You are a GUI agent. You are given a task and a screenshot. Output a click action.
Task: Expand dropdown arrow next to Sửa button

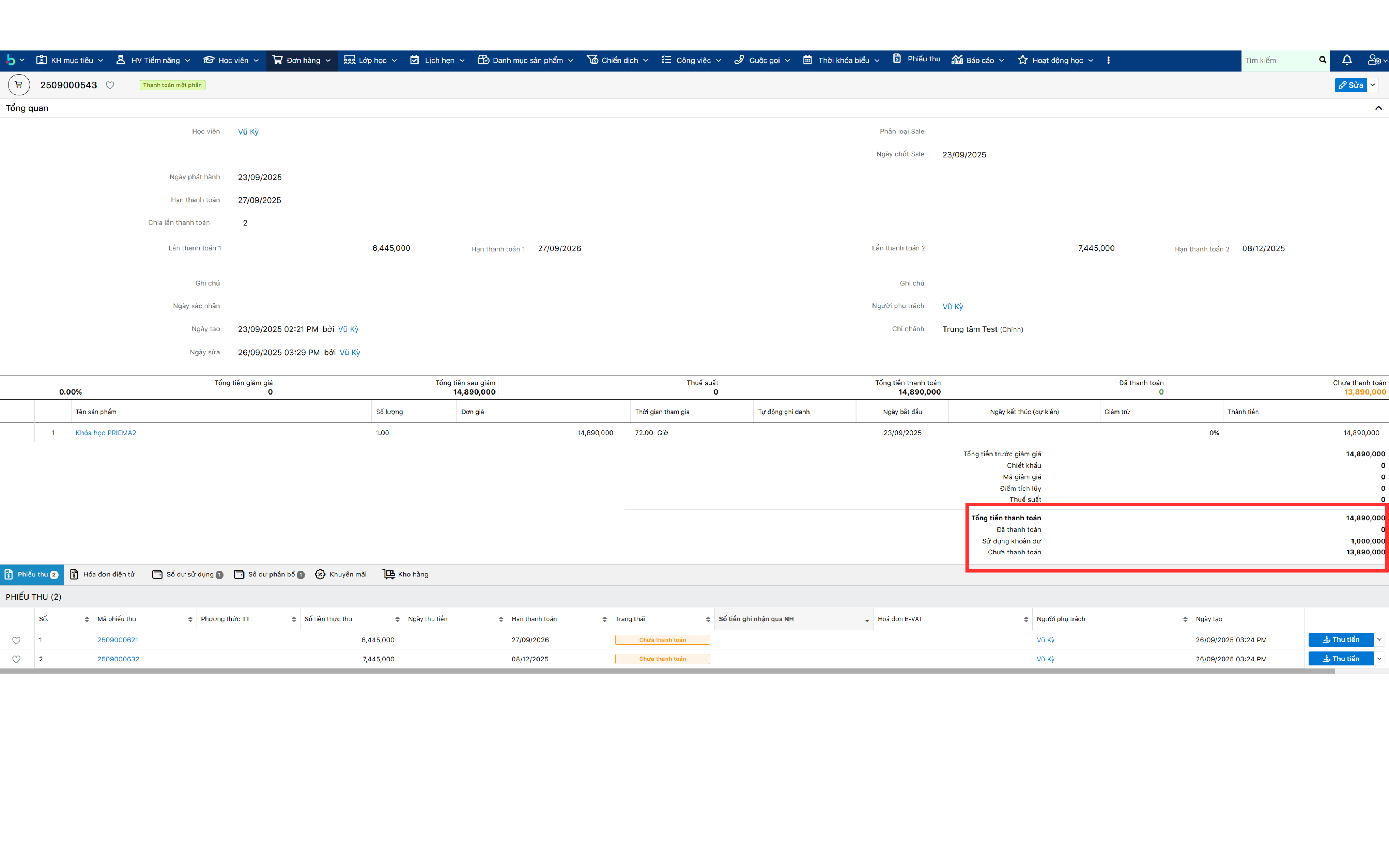point(1373,85)
